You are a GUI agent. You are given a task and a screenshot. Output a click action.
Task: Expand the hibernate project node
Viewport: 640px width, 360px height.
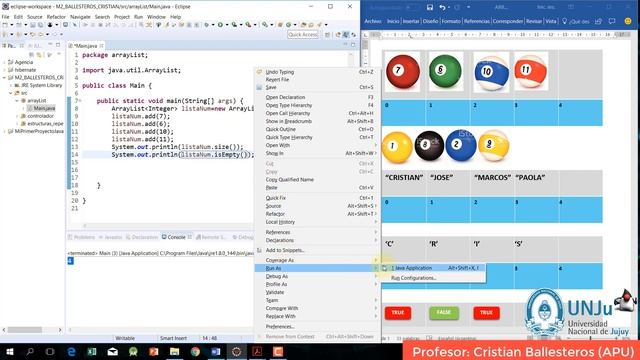(4, 70)
